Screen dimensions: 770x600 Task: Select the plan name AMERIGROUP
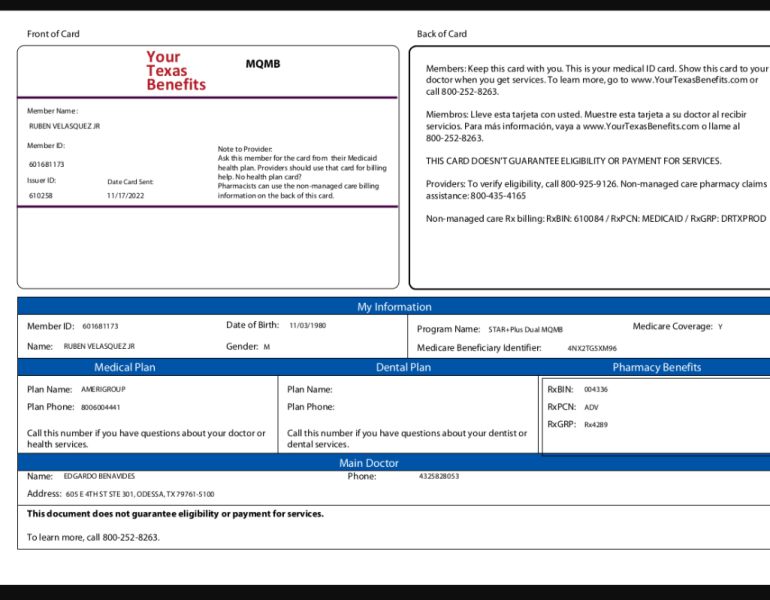click(103, 389)
